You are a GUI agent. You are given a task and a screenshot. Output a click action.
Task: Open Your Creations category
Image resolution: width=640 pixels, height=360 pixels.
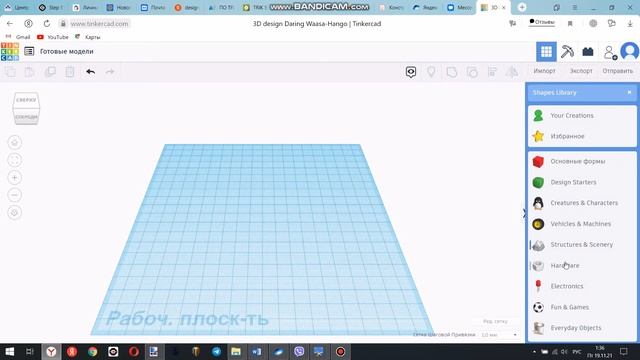click(582, 116)
